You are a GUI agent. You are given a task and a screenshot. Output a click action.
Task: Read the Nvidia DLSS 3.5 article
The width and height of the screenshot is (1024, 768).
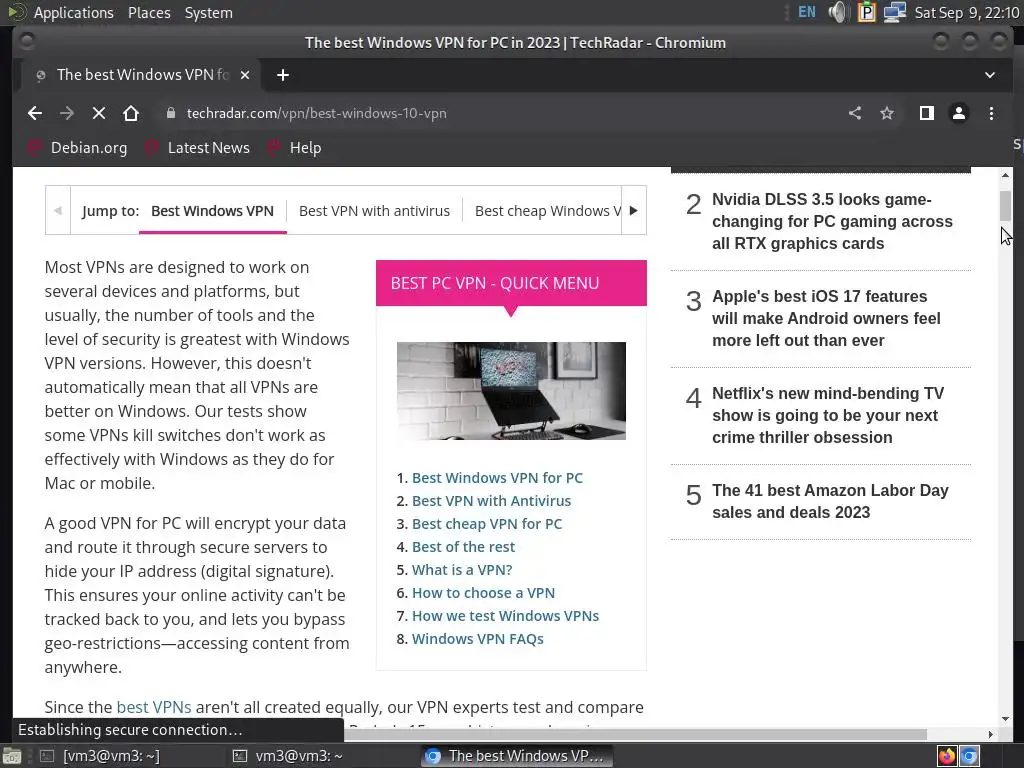coord(832,221)
